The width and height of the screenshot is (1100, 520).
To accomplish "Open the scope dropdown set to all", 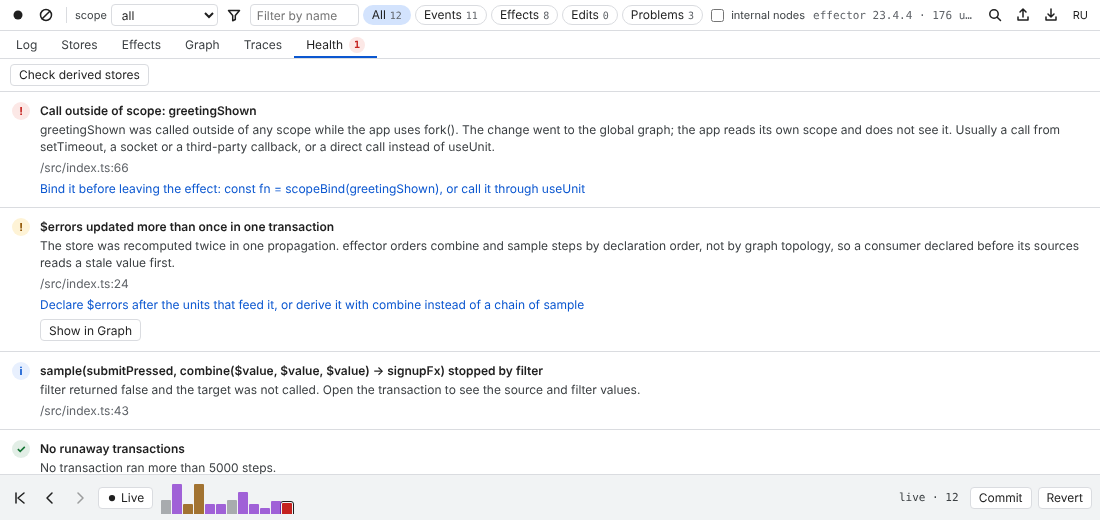I will point(165,15).
